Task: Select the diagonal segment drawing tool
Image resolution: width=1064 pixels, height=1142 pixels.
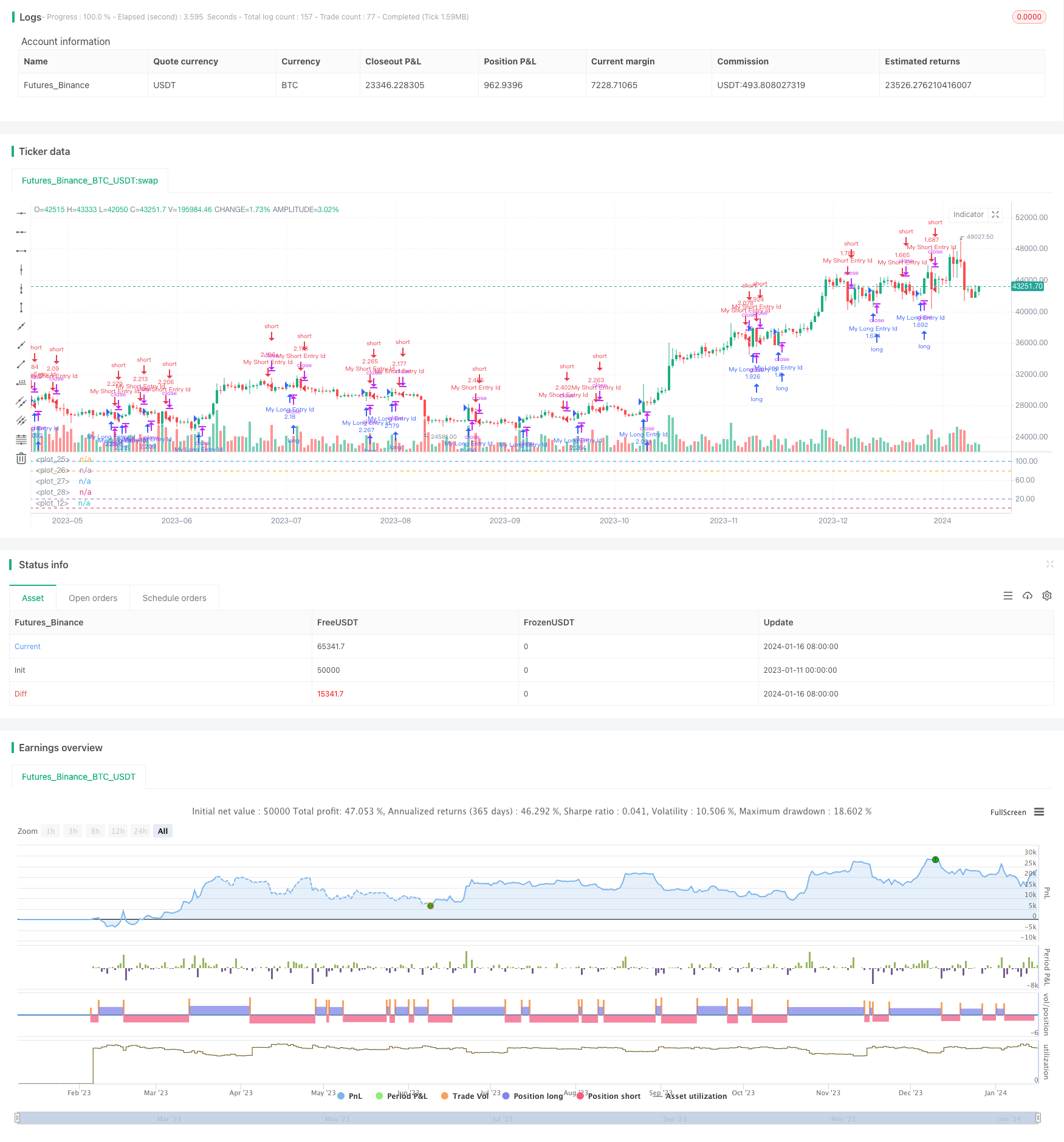Action: pyautogui.click(x=21, y=364)
